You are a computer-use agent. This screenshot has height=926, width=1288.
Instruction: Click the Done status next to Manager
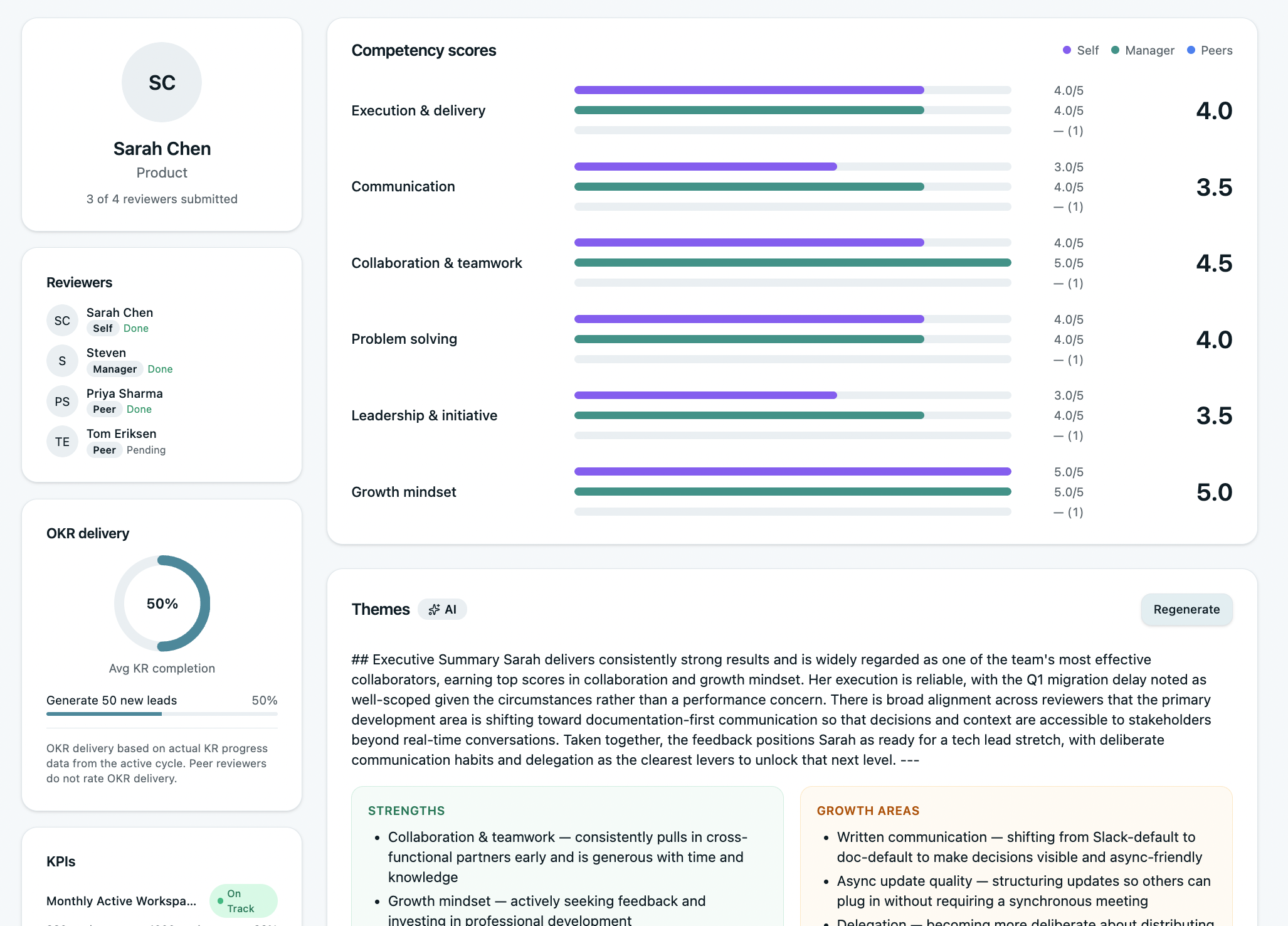tap(160, 369)
